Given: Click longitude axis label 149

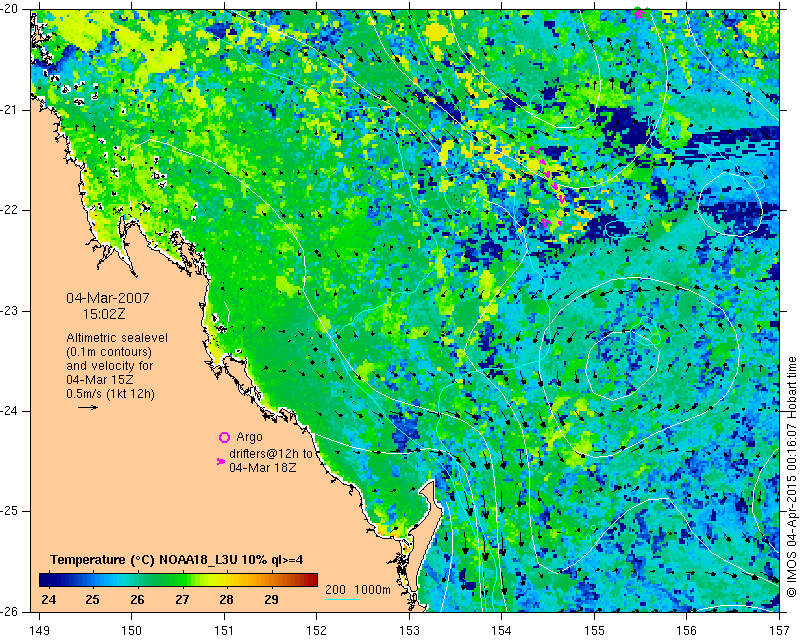Looking at the screenshot, I should [40, 631].
